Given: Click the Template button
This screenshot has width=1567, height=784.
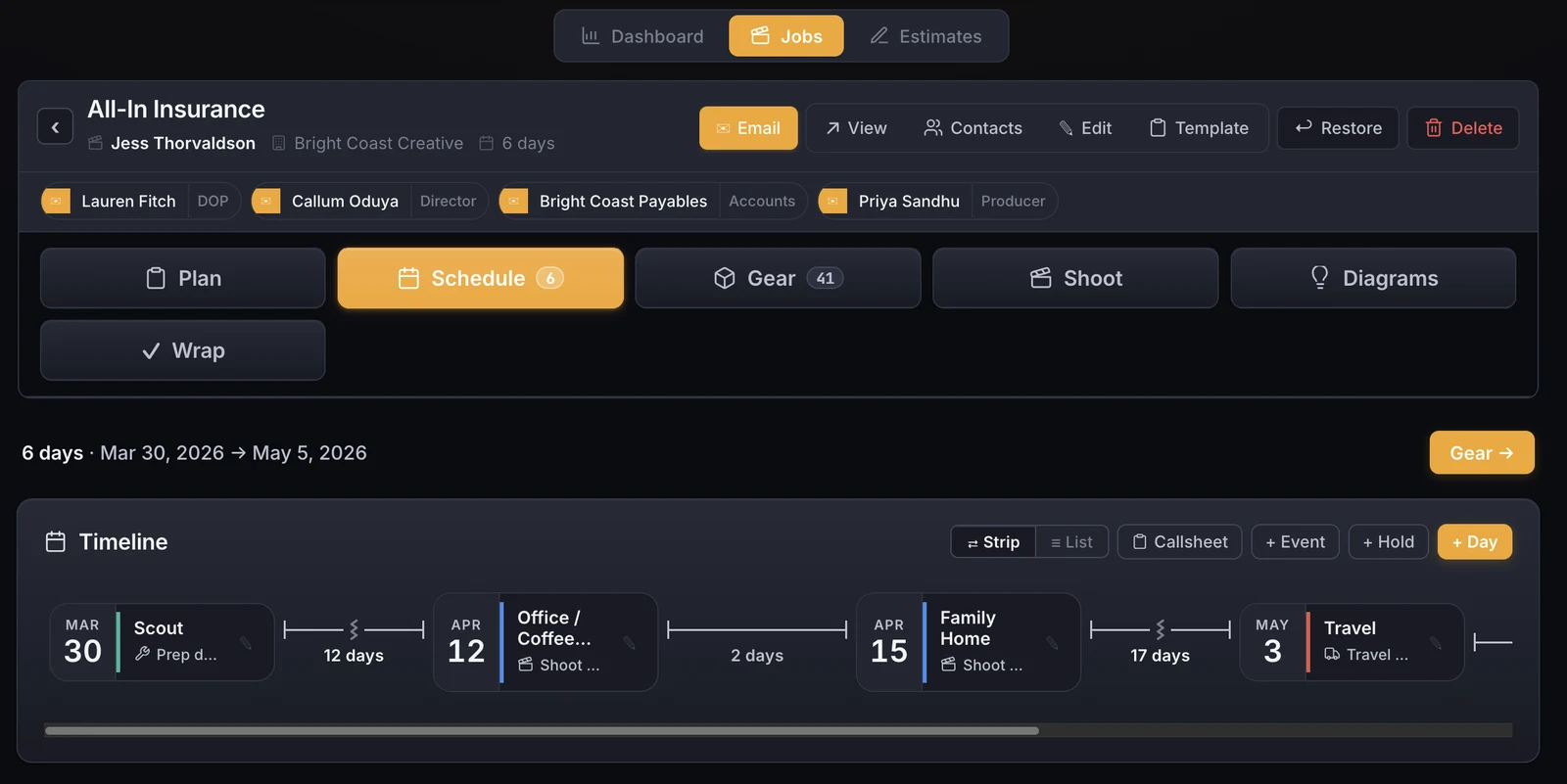Looking at the screenshot, I should pyautogui.click(x=1199, y=128).
